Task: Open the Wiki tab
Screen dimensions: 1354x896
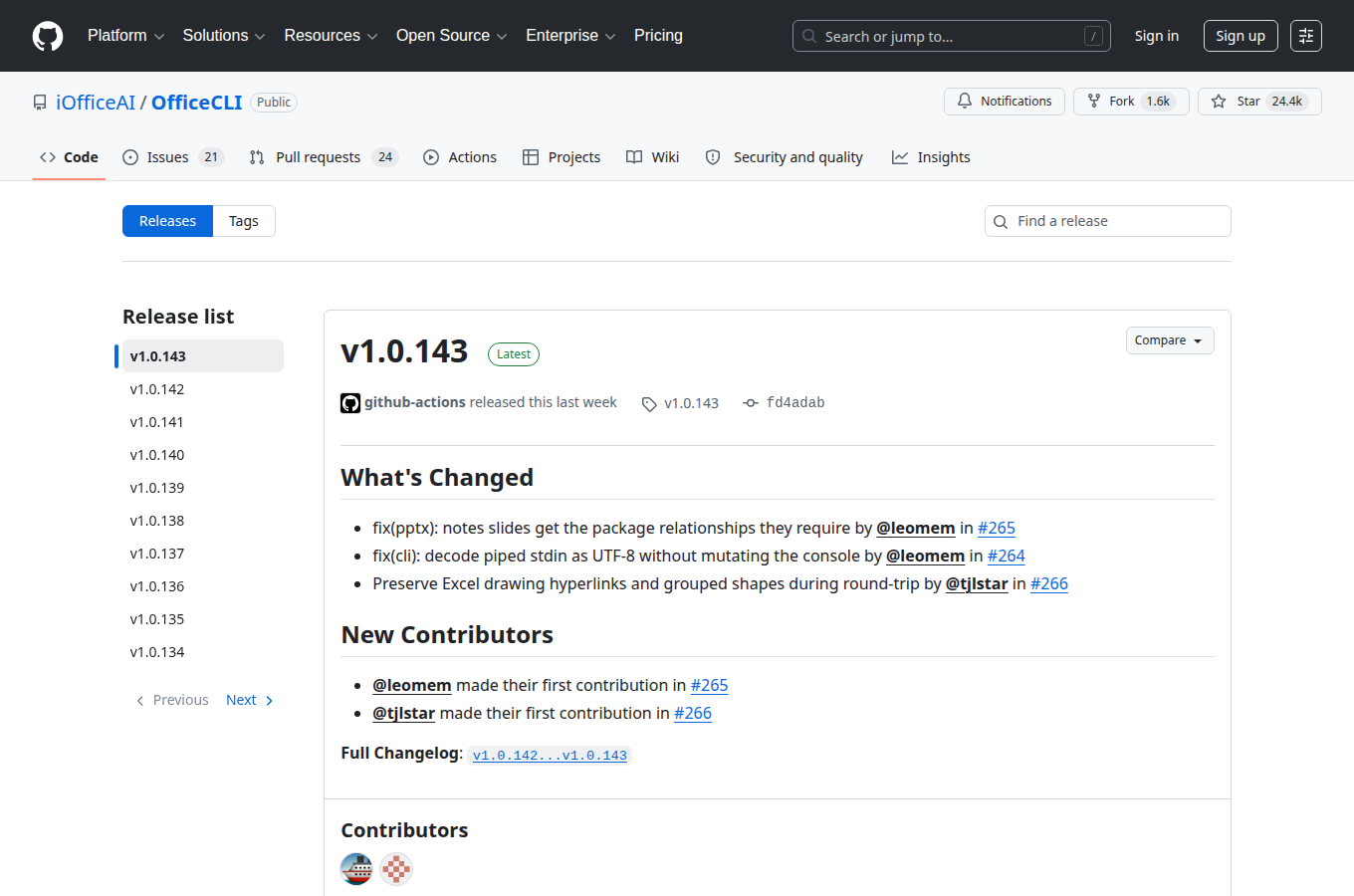Action: pos(652,157)
